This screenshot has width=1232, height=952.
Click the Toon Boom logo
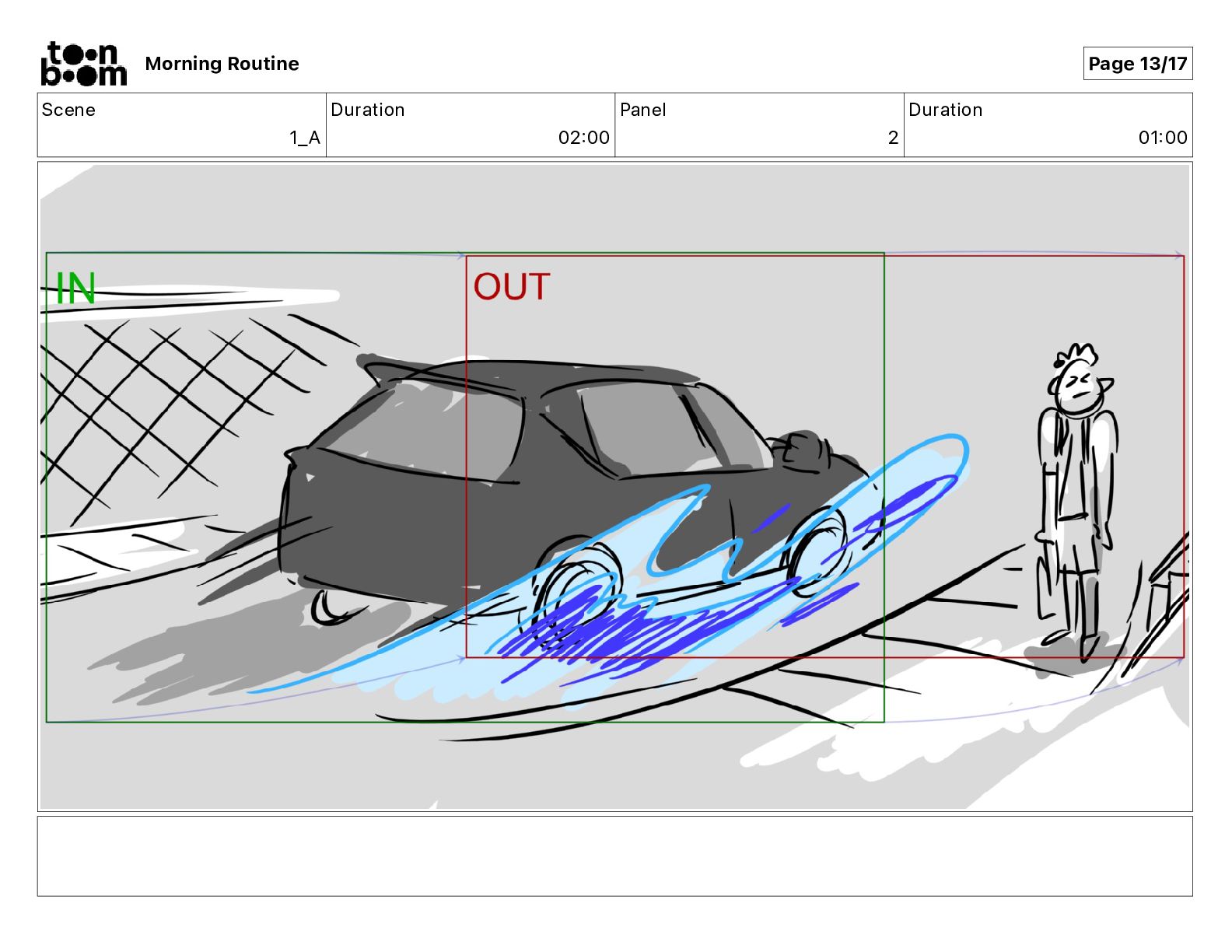click(83, 64)
